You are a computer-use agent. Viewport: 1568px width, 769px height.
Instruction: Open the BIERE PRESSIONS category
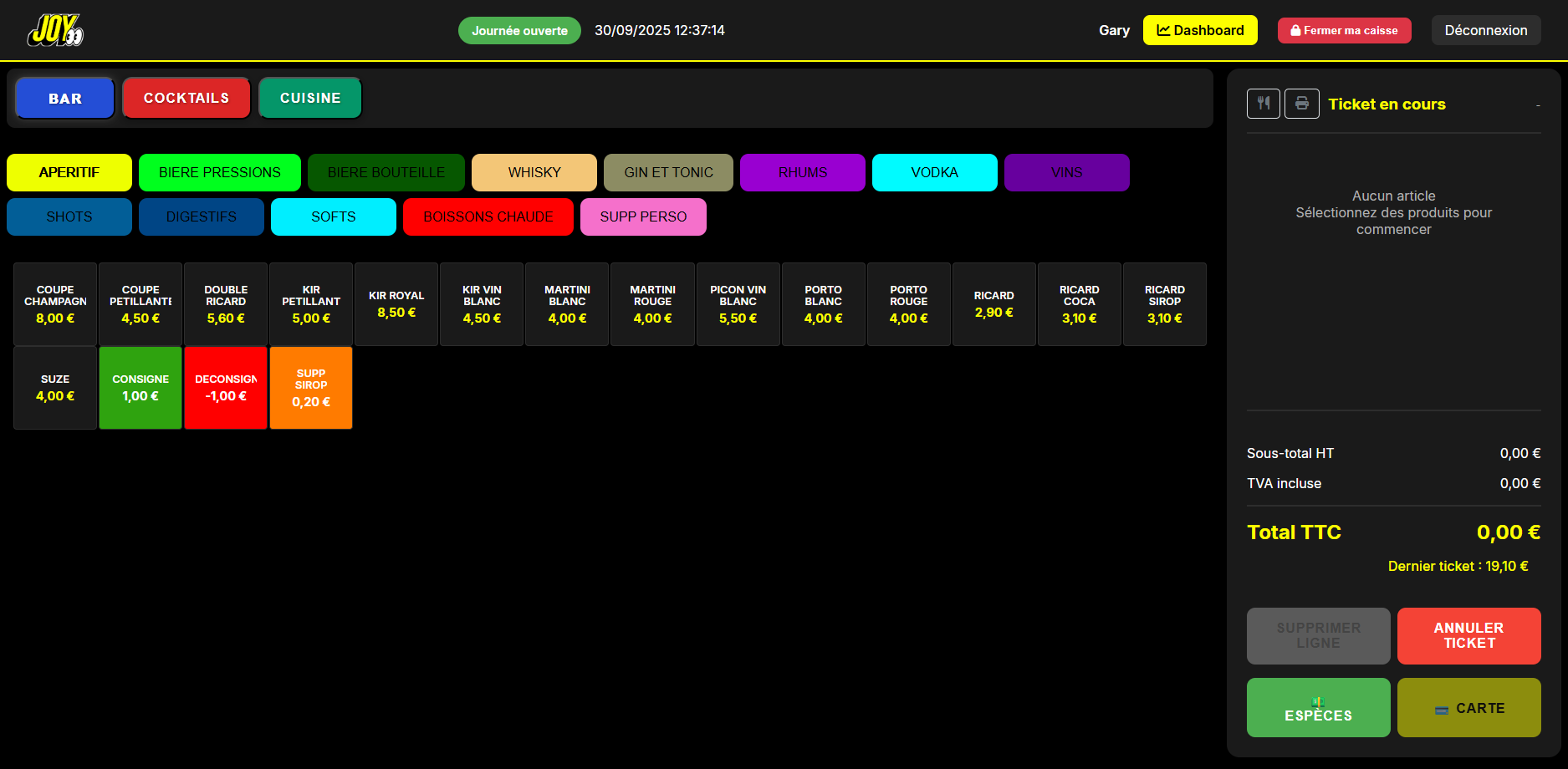pos(220,173)
